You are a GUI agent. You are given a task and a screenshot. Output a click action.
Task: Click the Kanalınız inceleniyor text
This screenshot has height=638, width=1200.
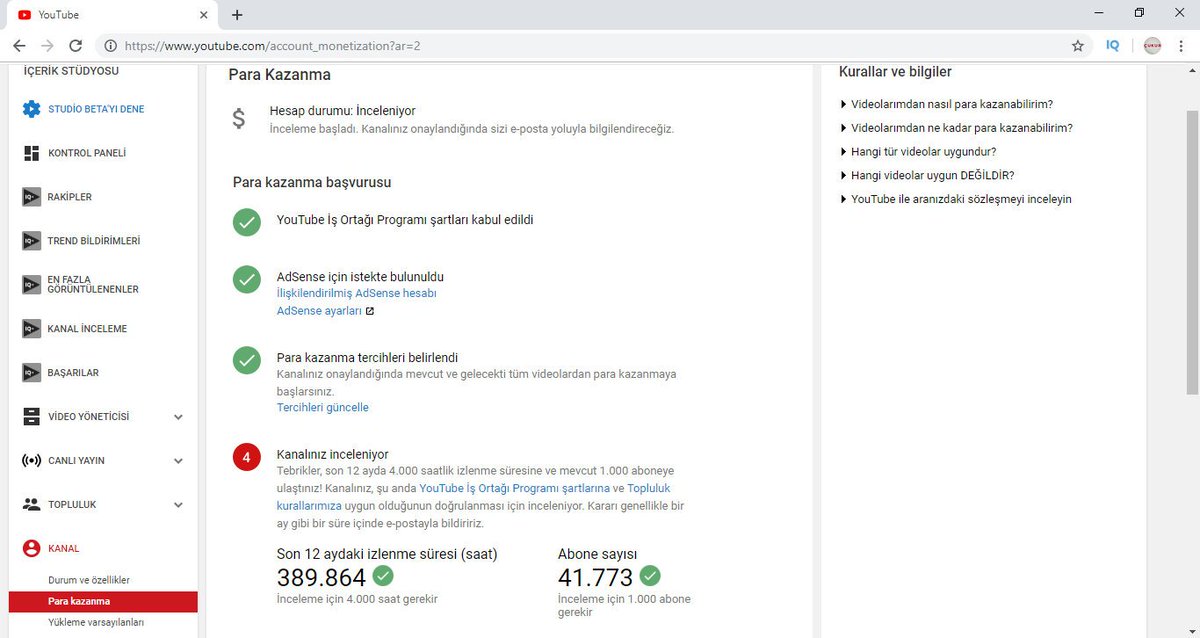[x=332, y=454]
